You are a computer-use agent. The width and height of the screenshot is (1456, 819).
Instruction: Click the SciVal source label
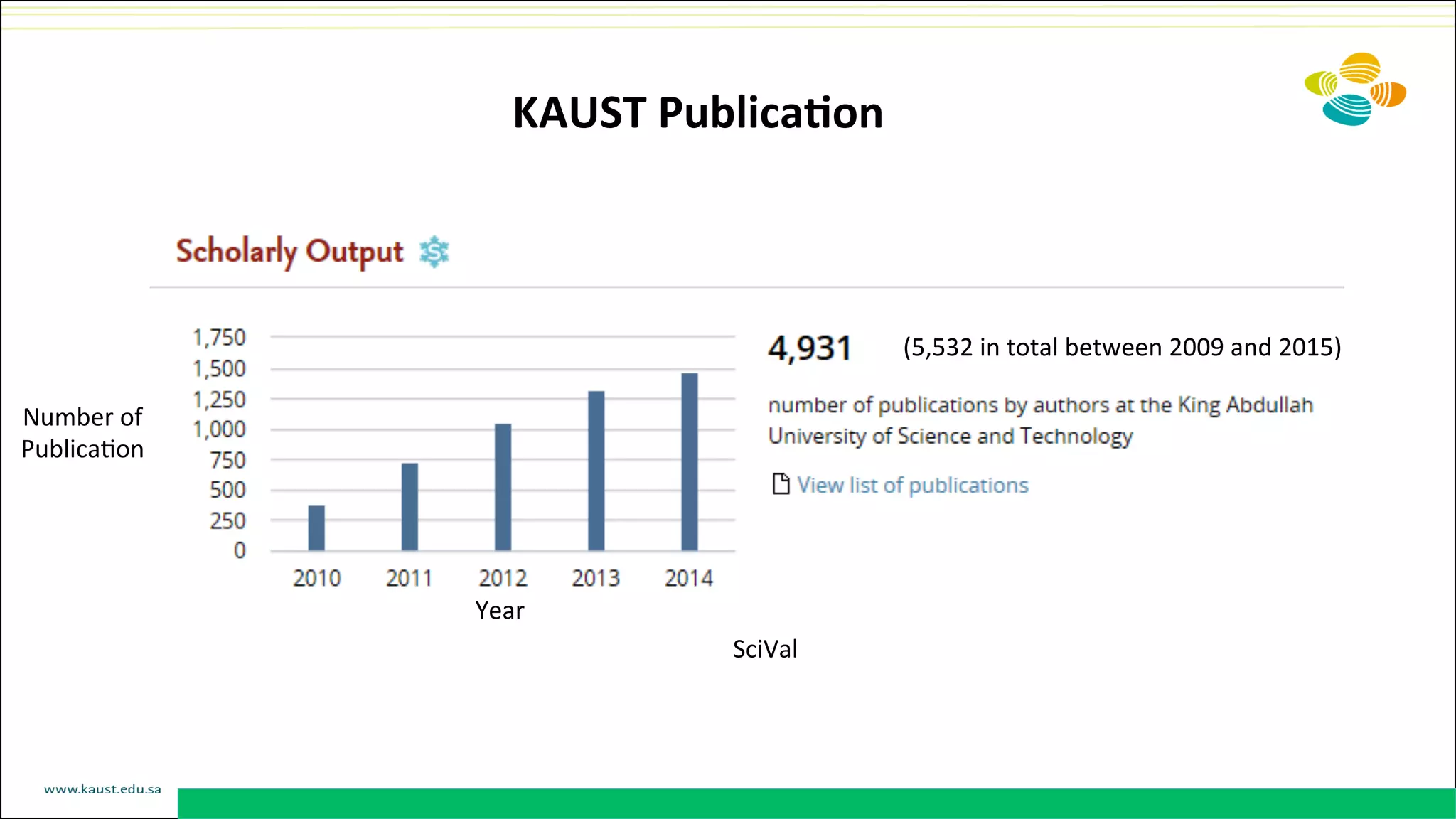point(765,649)
